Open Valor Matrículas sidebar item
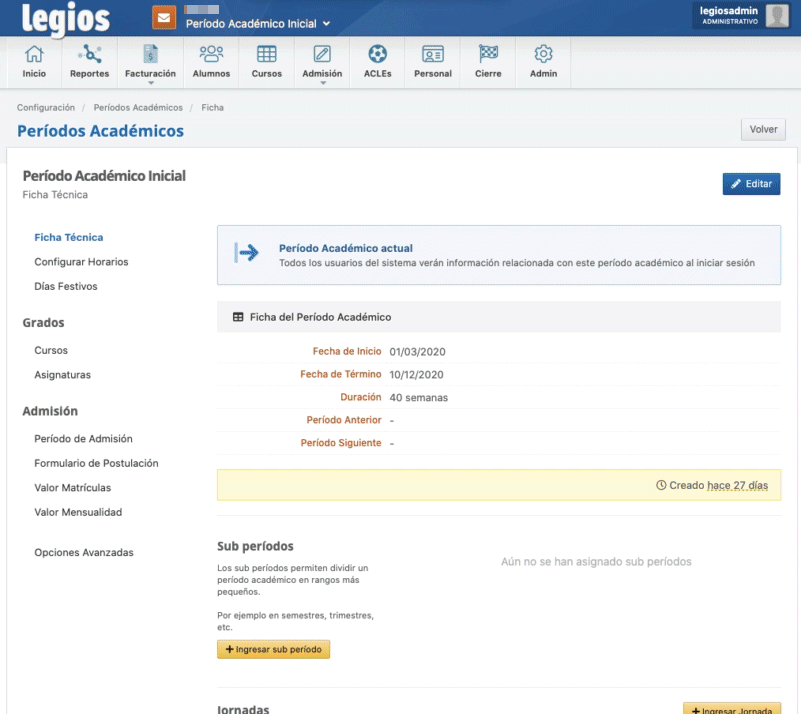The width and height of the screenshot is (801, 714). pos(72,488)
